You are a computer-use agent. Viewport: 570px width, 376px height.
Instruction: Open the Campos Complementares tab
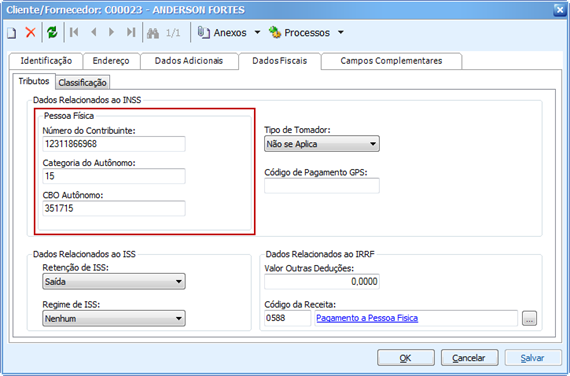[391, 61]
